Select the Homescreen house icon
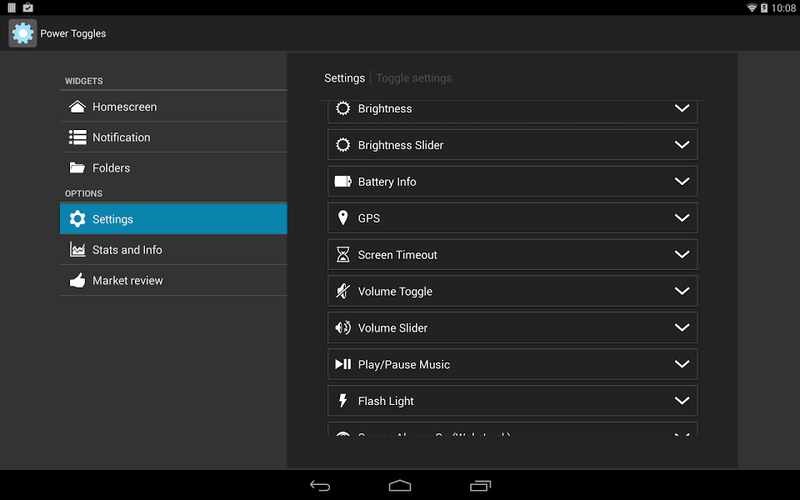 [78, 107]
